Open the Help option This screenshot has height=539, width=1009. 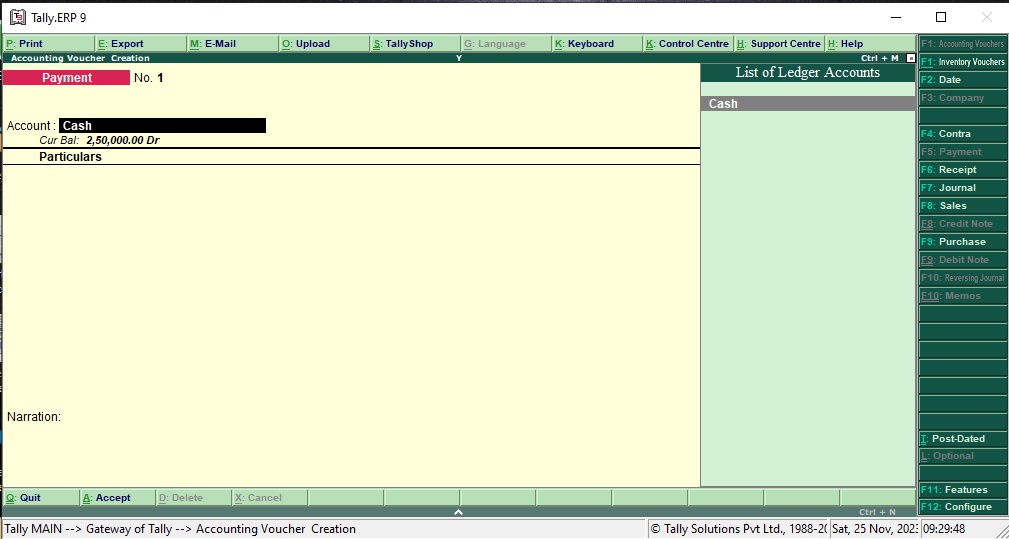coord(870,44)
